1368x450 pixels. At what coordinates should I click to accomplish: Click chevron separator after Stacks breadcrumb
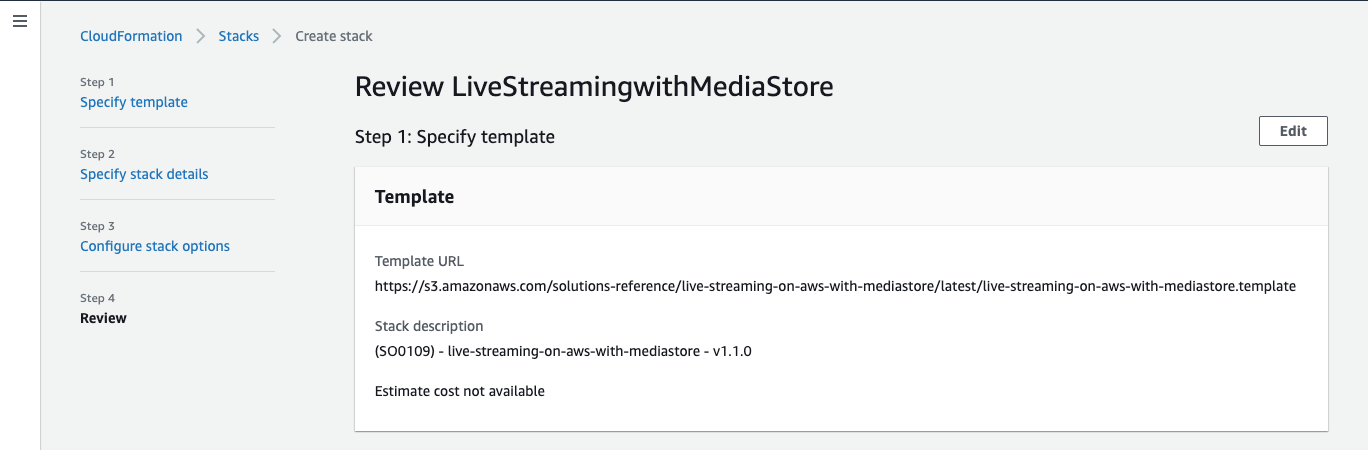277,36
